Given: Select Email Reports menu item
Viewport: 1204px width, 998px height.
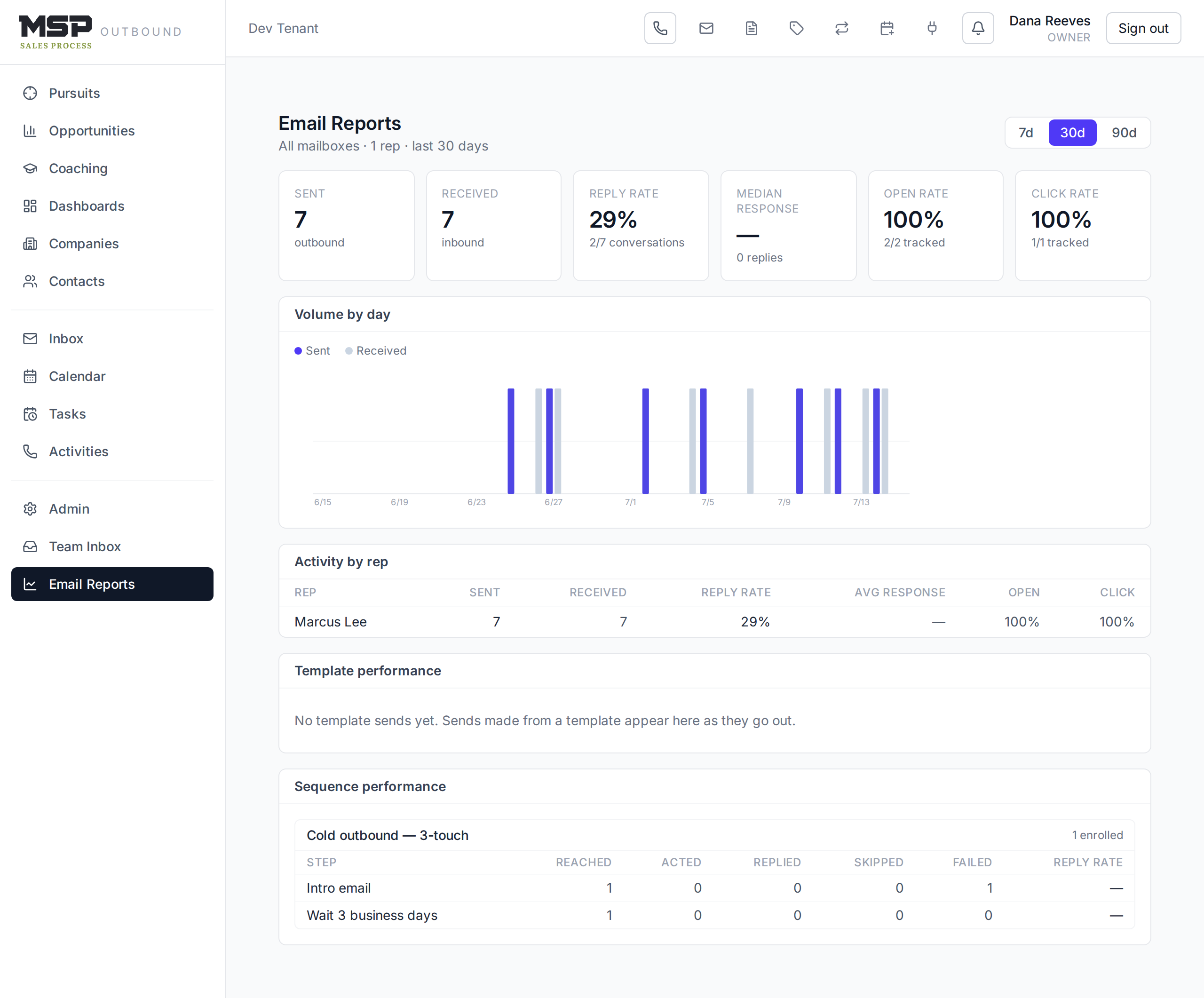Looking at the screenshot, I should [112, 584].
